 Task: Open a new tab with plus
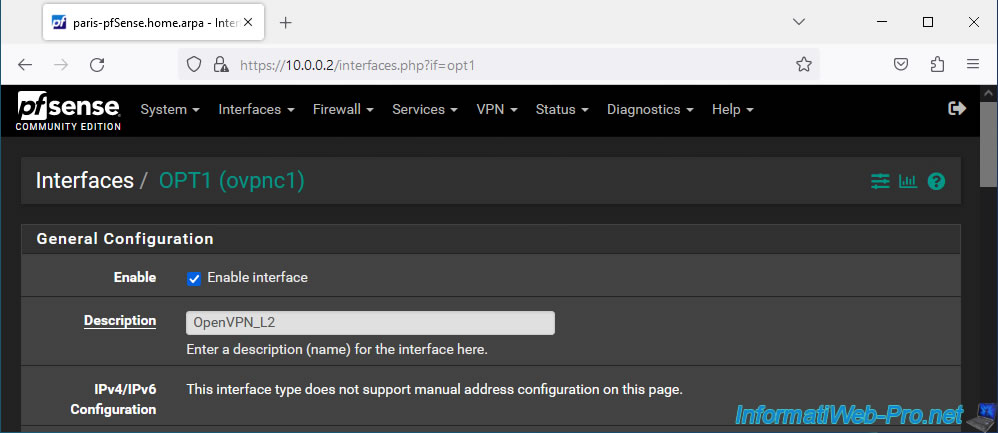tap(286, 23)
